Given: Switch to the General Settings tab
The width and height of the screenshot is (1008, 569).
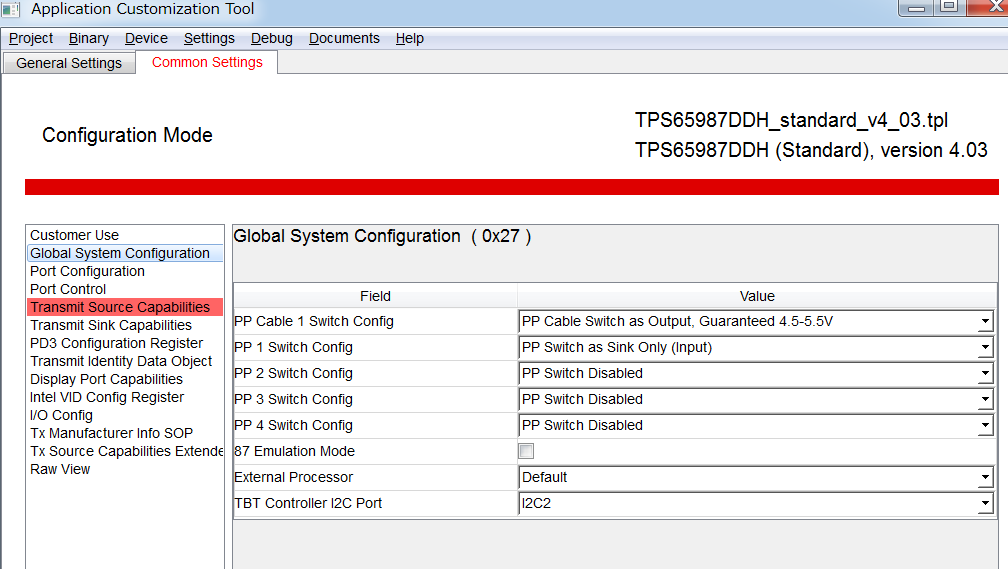Looking at the screenshot, I should pyautogui.click(x=69, y=63).
